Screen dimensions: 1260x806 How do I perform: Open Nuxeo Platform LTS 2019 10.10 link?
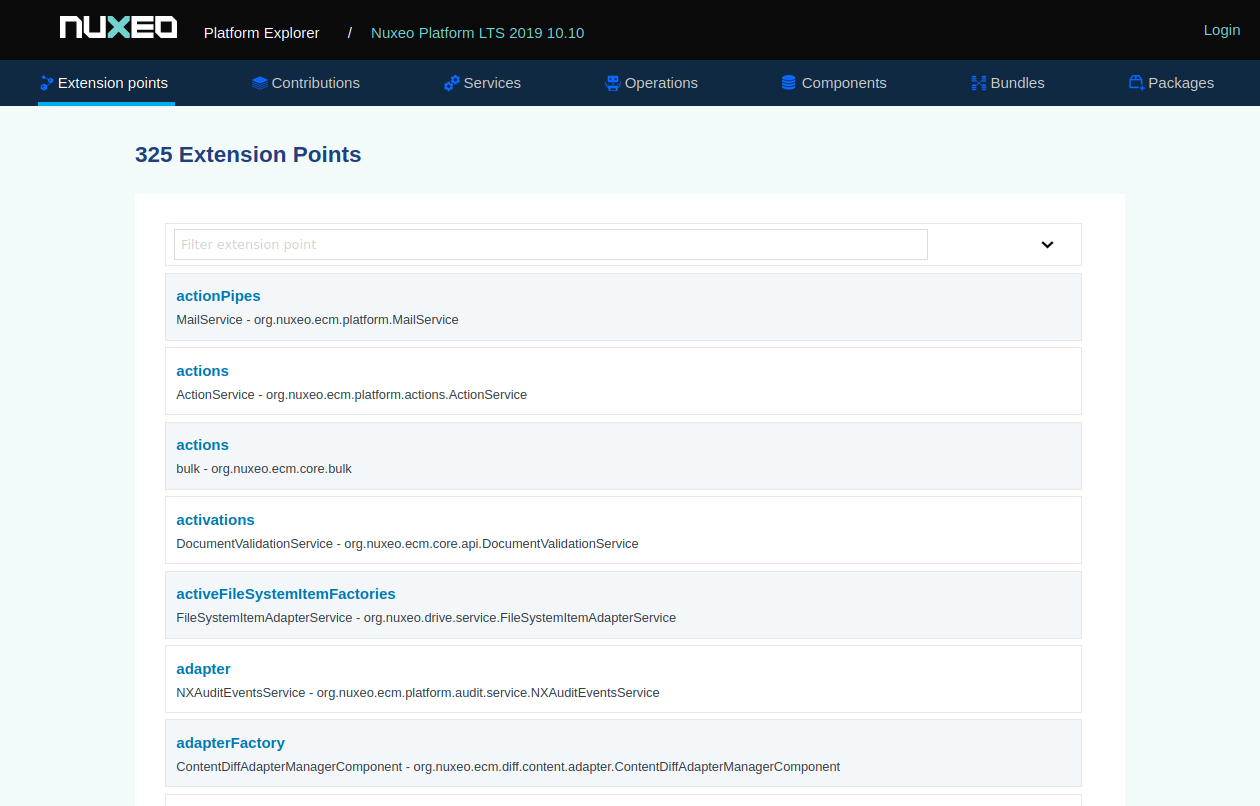478,33
